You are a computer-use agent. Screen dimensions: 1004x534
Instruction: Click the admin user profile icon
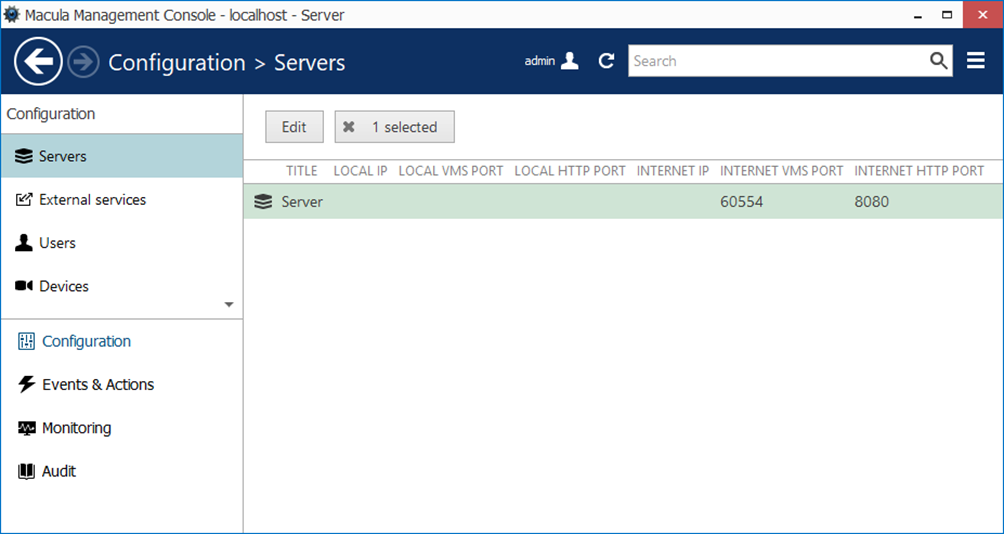(x=569, y=61)
